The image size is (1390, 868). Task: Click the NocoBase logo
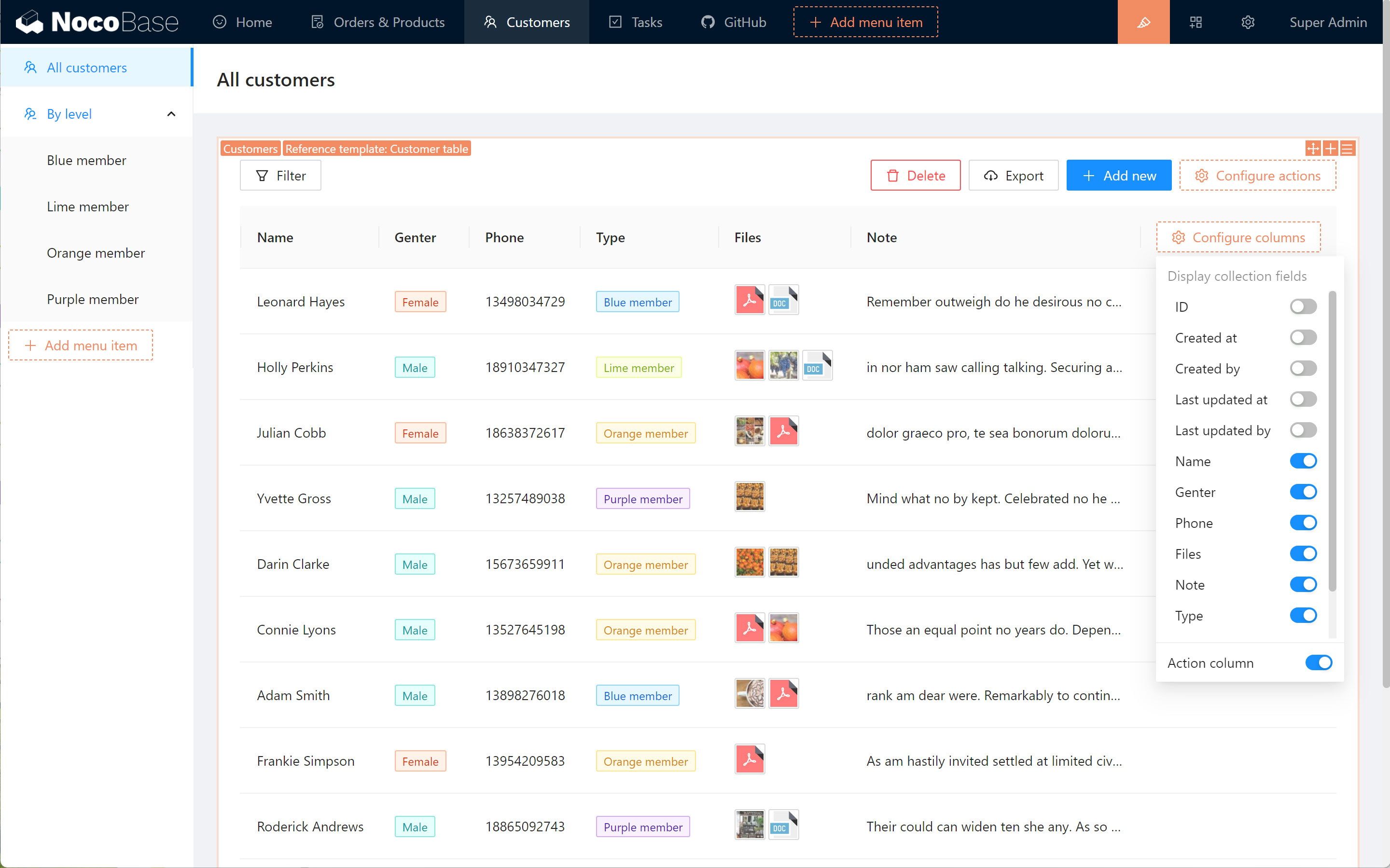point(97,22)
